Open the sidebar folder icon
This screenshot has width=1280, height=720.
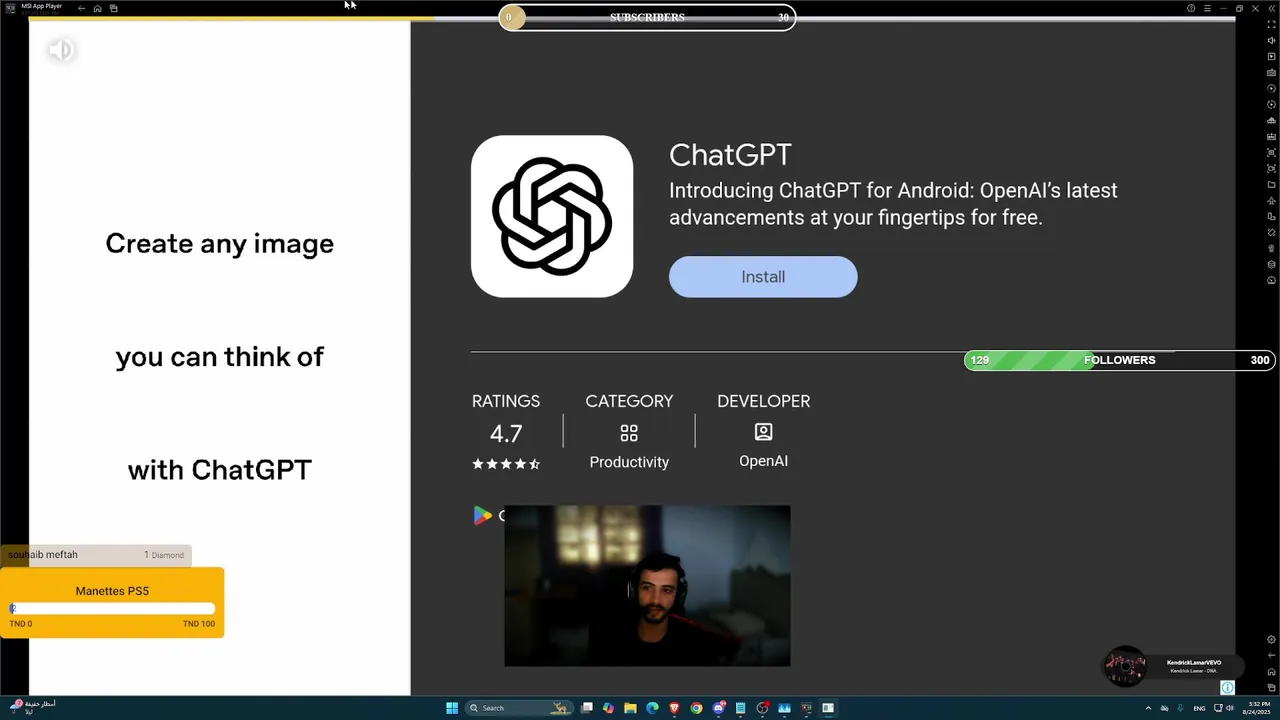1271,184
